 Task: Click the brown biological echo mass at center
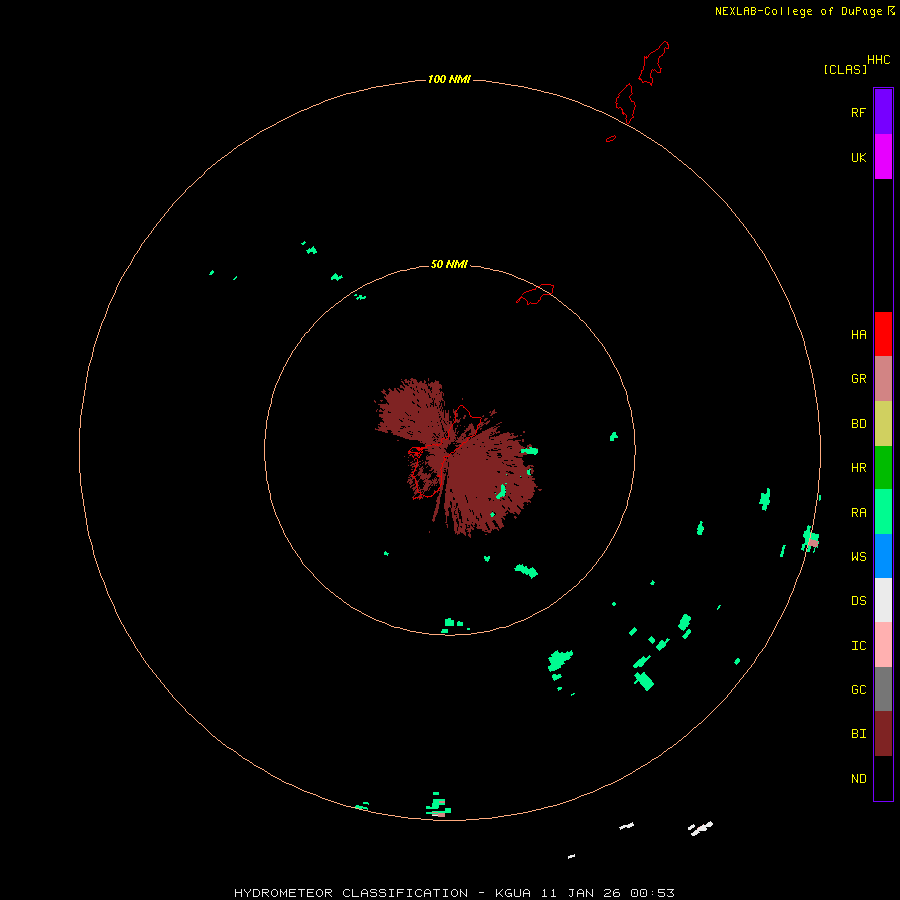tap(459, 459)
